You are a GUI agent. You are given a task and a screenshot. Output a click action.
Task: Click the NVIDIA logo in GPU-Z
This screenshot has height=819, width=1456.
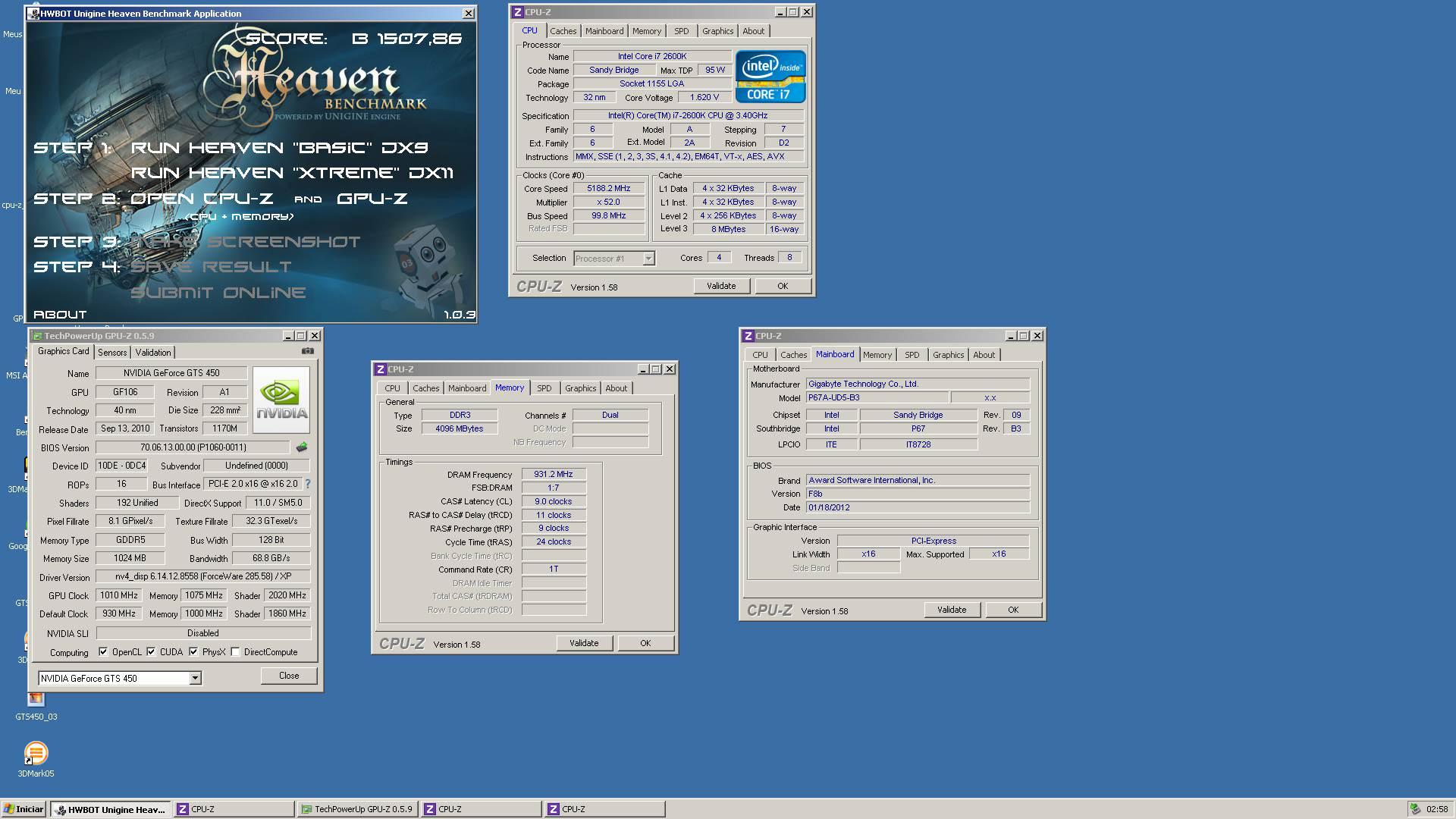[x=281, y=400]
